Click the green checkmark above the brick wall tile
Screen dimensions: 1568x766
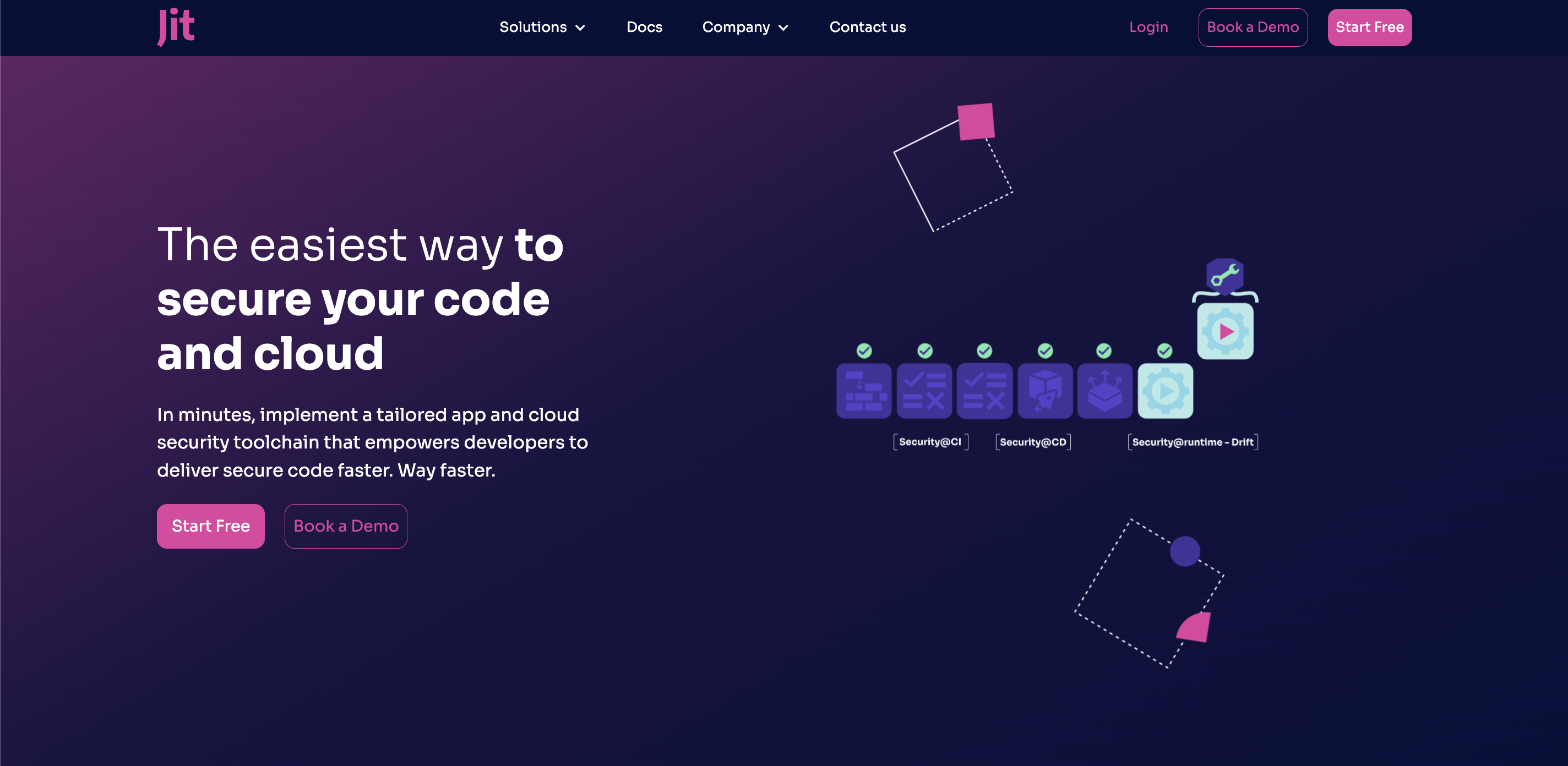click(x=864, y=351)
